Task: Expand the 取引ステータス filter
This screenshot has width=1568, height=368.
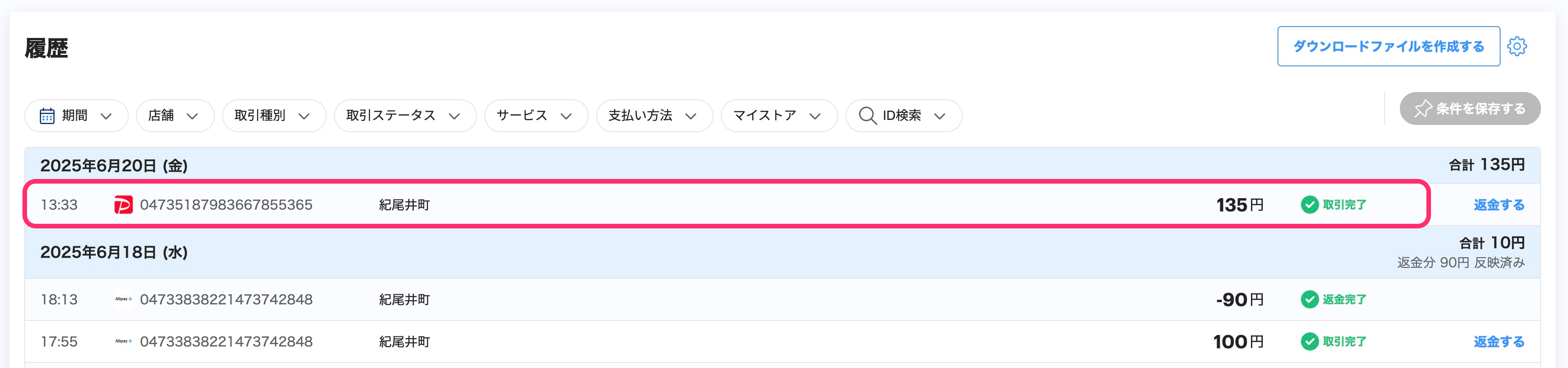Action: [404, 115]
